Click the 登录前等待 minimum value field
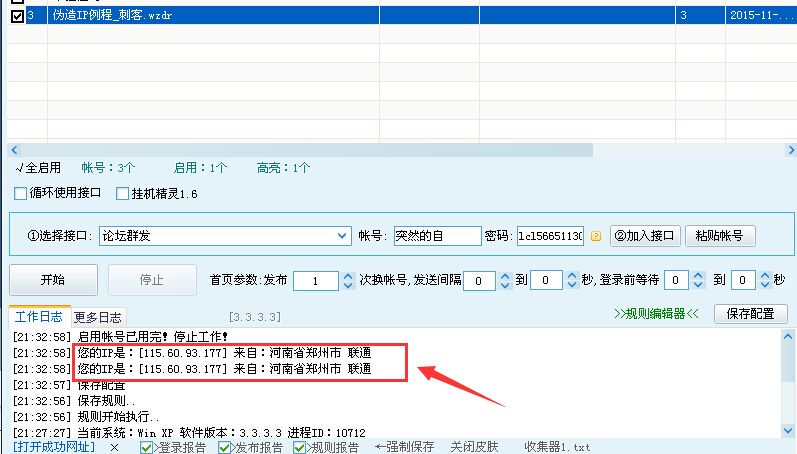 676,281
